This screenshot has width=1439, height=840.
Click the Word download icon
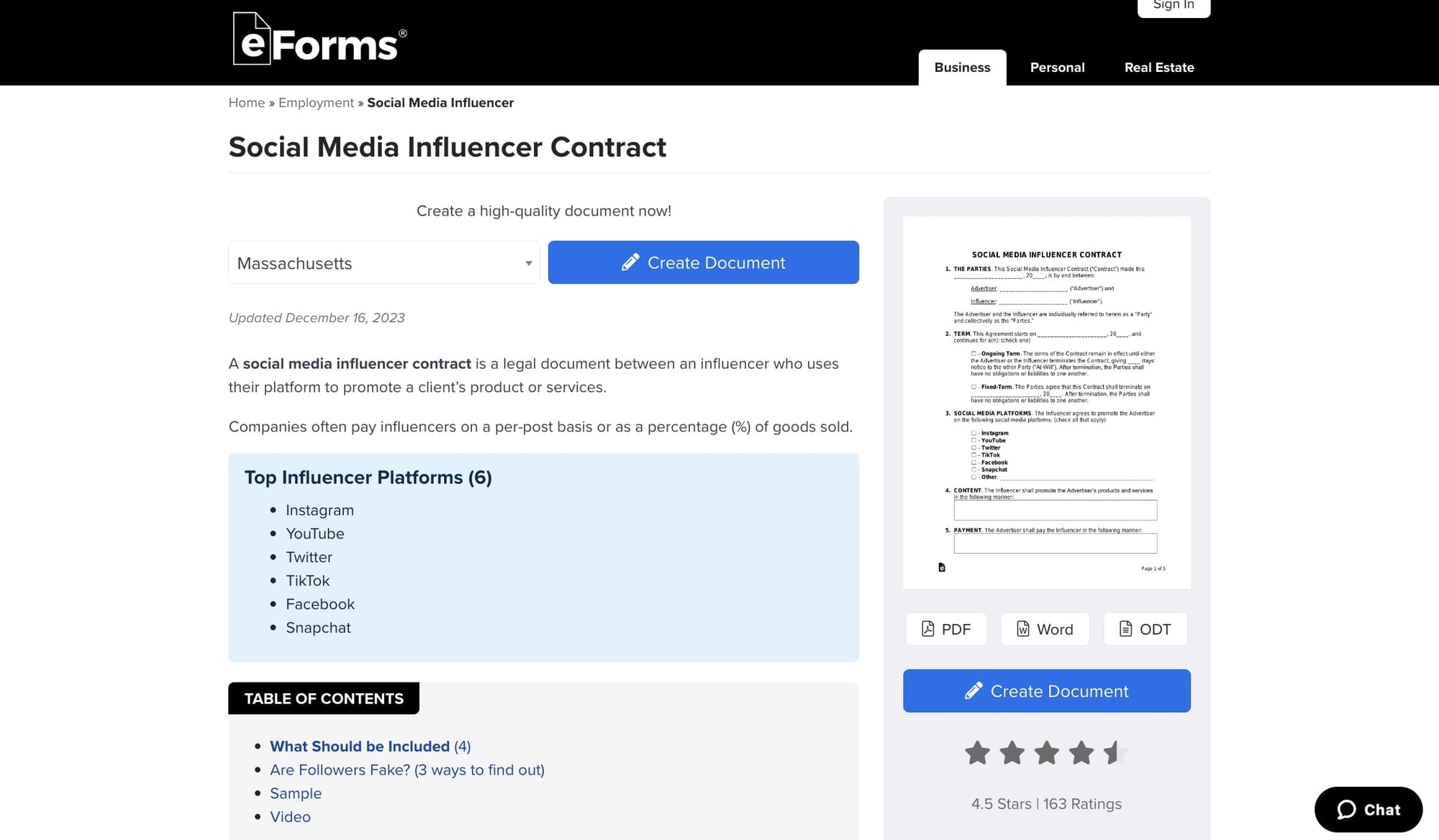[x=1024, y=629]
